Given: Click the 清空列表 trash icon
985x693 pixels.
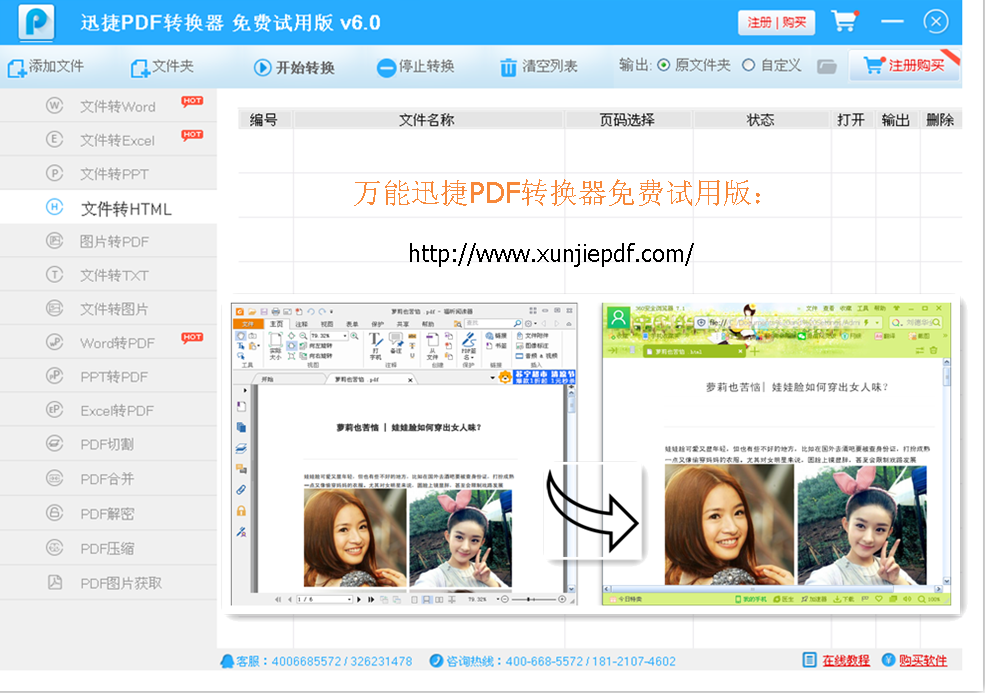Looking at the screenshot, I should click(x=508, y=67).
